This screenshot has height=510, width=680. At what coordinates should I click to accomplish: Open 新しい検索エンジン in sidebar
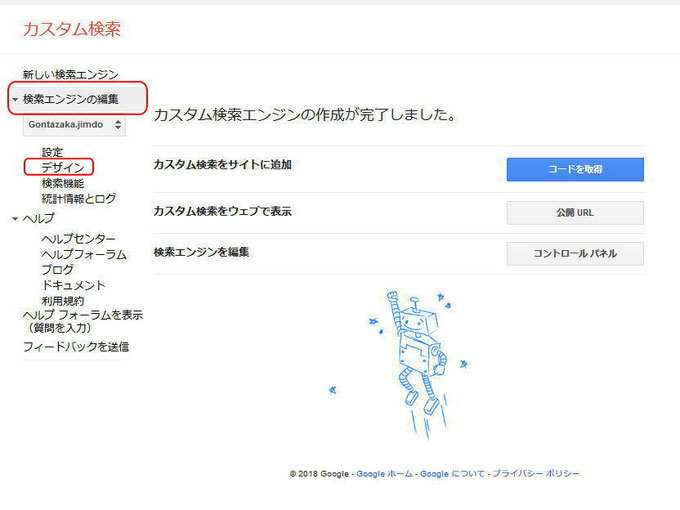point(71,75)
